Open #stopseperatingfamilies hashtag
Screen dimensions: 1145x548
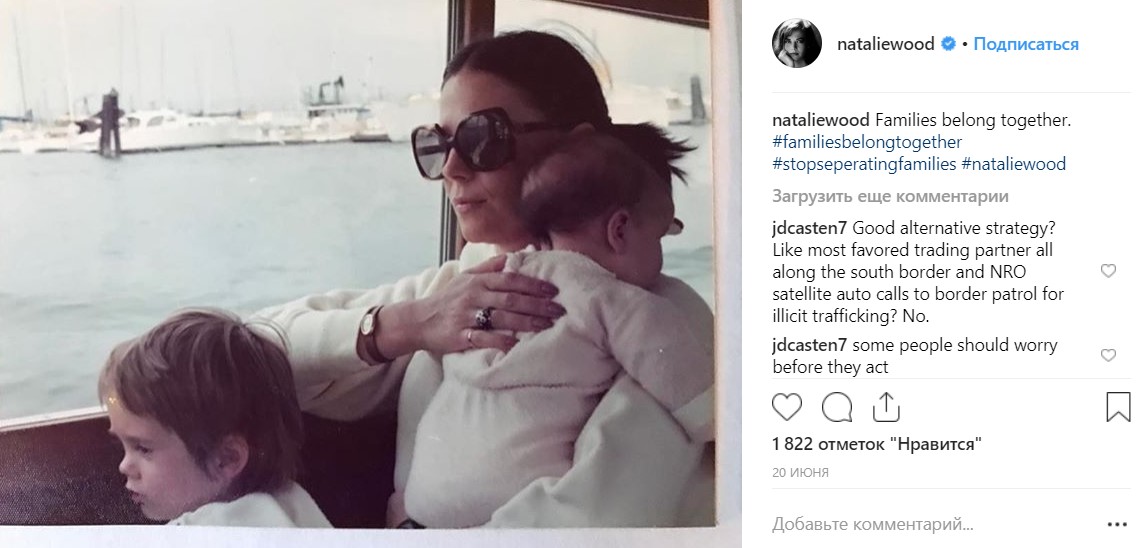click(x=864, y=164)
